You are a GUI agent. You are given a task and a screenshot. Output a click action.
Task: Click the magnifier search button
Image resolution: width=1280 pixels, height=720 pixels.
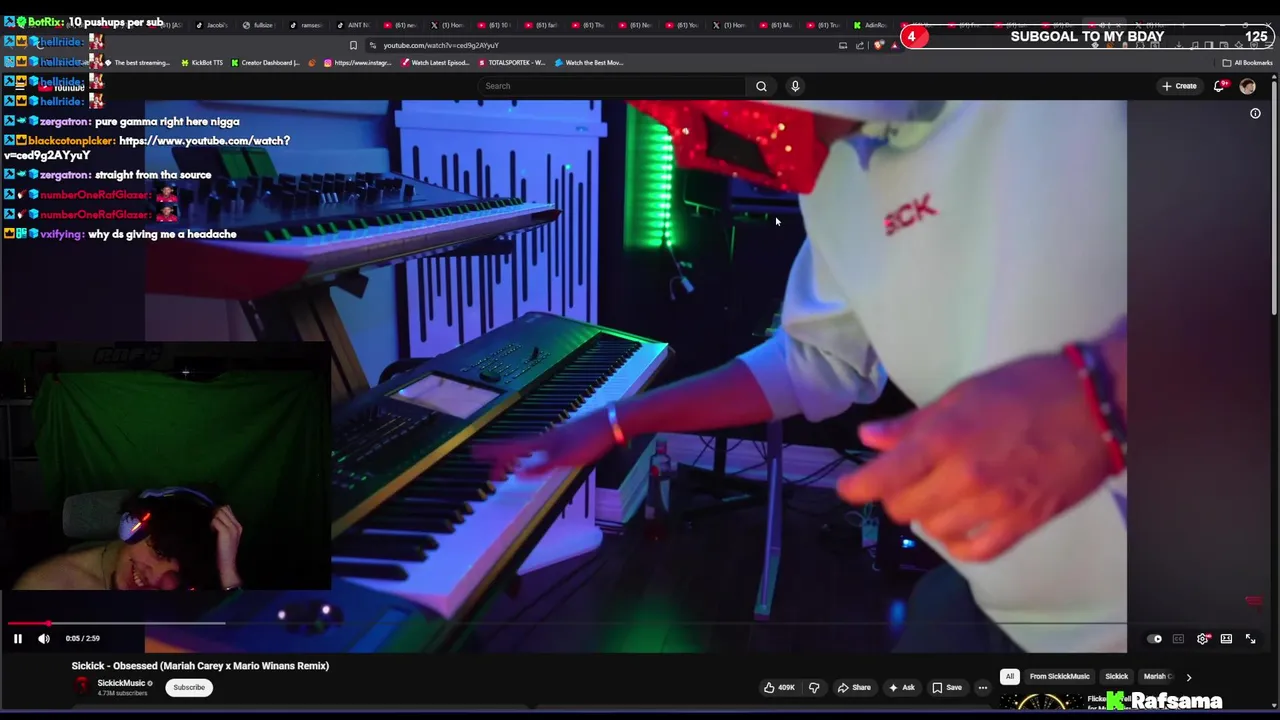761,86
